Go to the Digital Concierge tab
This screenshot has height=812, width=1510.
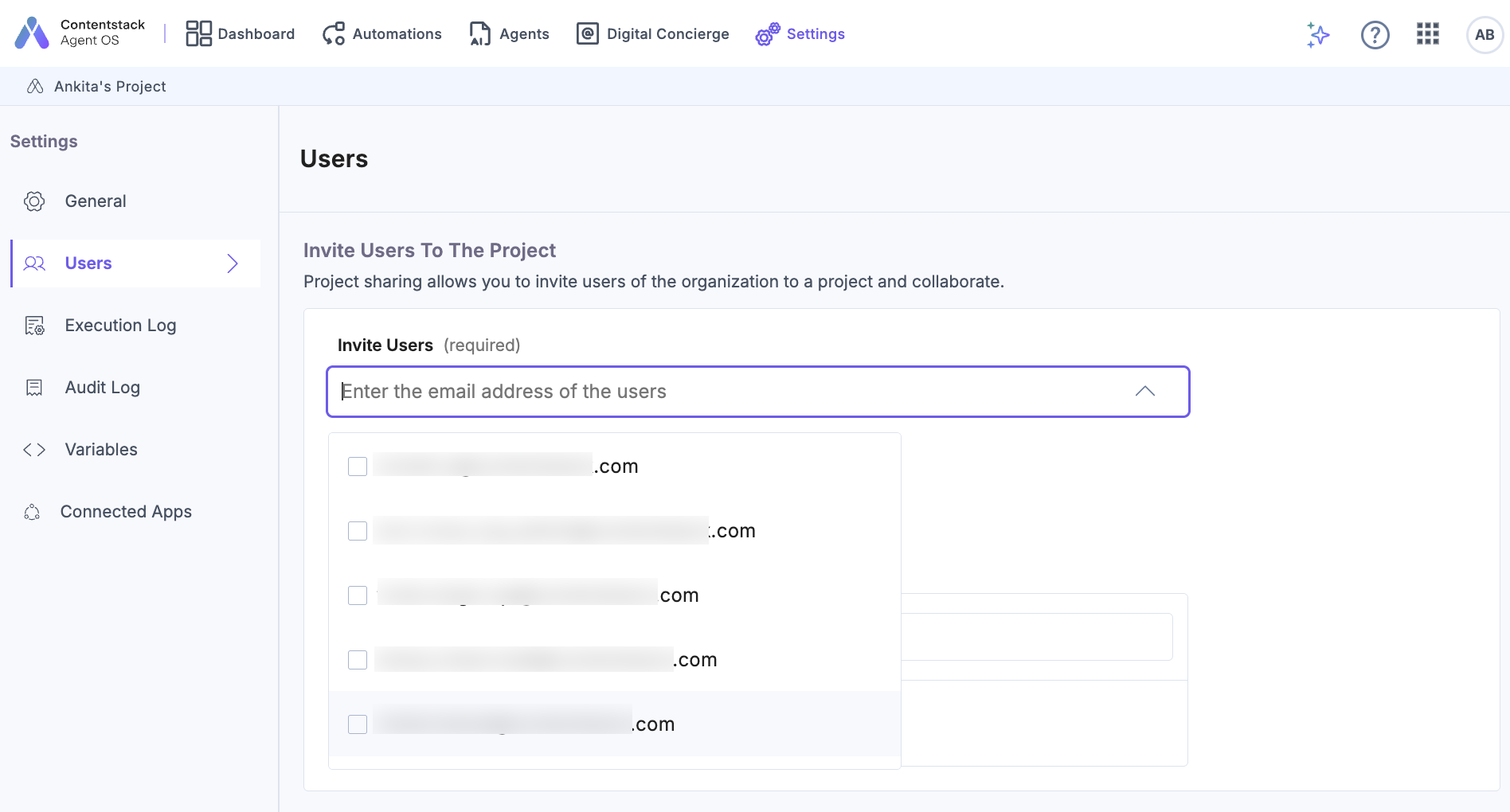[x=653, y=34]
